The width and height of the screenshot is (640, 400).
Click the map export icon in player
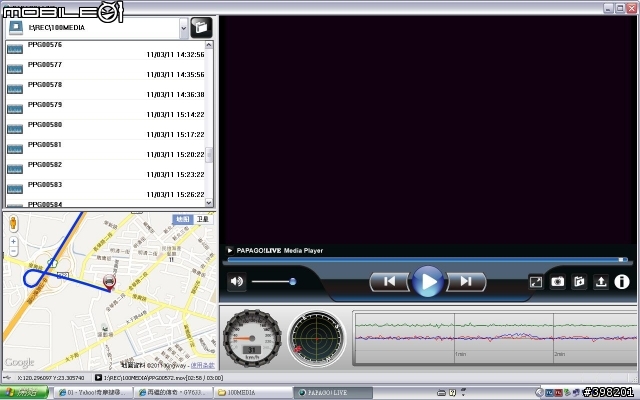click(579, 282)
